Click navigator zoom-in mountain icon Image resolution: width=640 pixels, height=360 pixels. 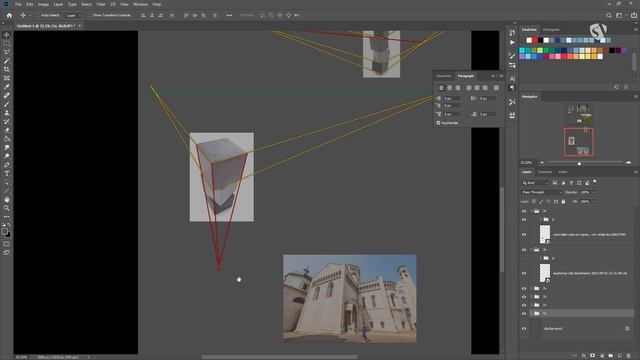tap(628, 163)
